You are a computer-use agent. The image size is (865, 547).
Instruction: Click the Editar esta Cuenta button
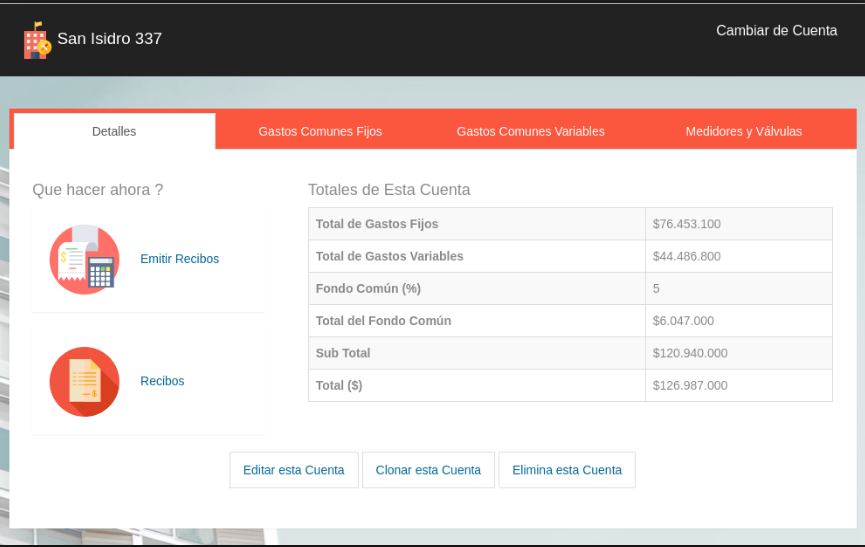click(293, 470)
